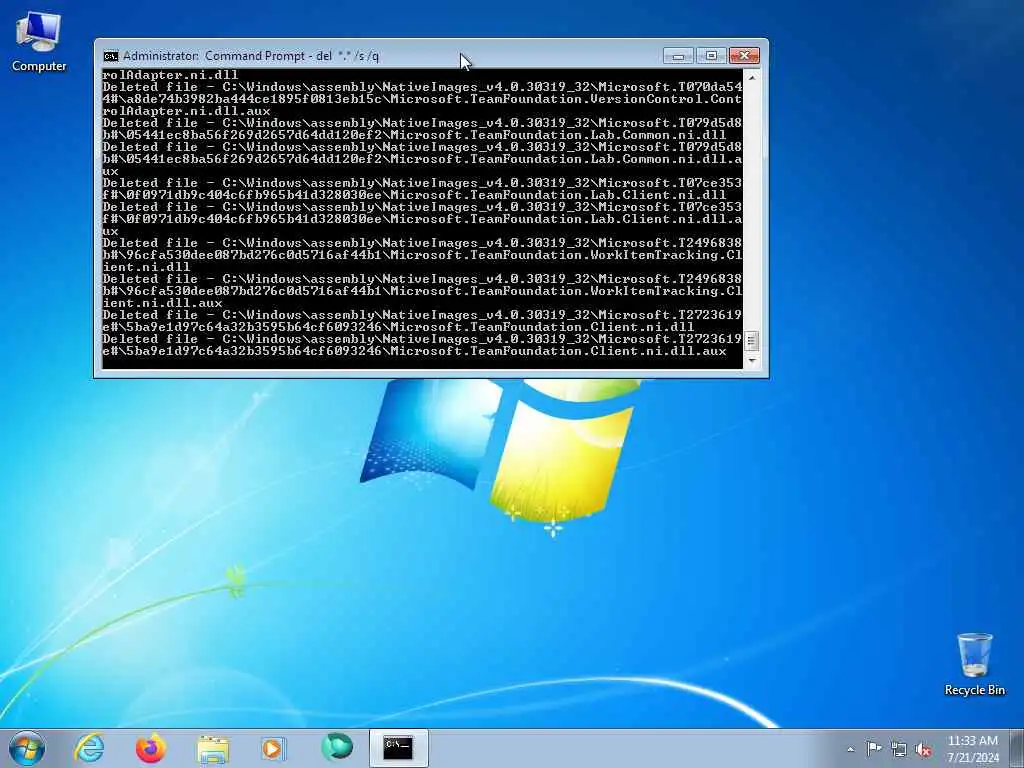1024x768 pixels.
Task: Launch Internet Explorer from the taskbar
Action: pos(89,748)
